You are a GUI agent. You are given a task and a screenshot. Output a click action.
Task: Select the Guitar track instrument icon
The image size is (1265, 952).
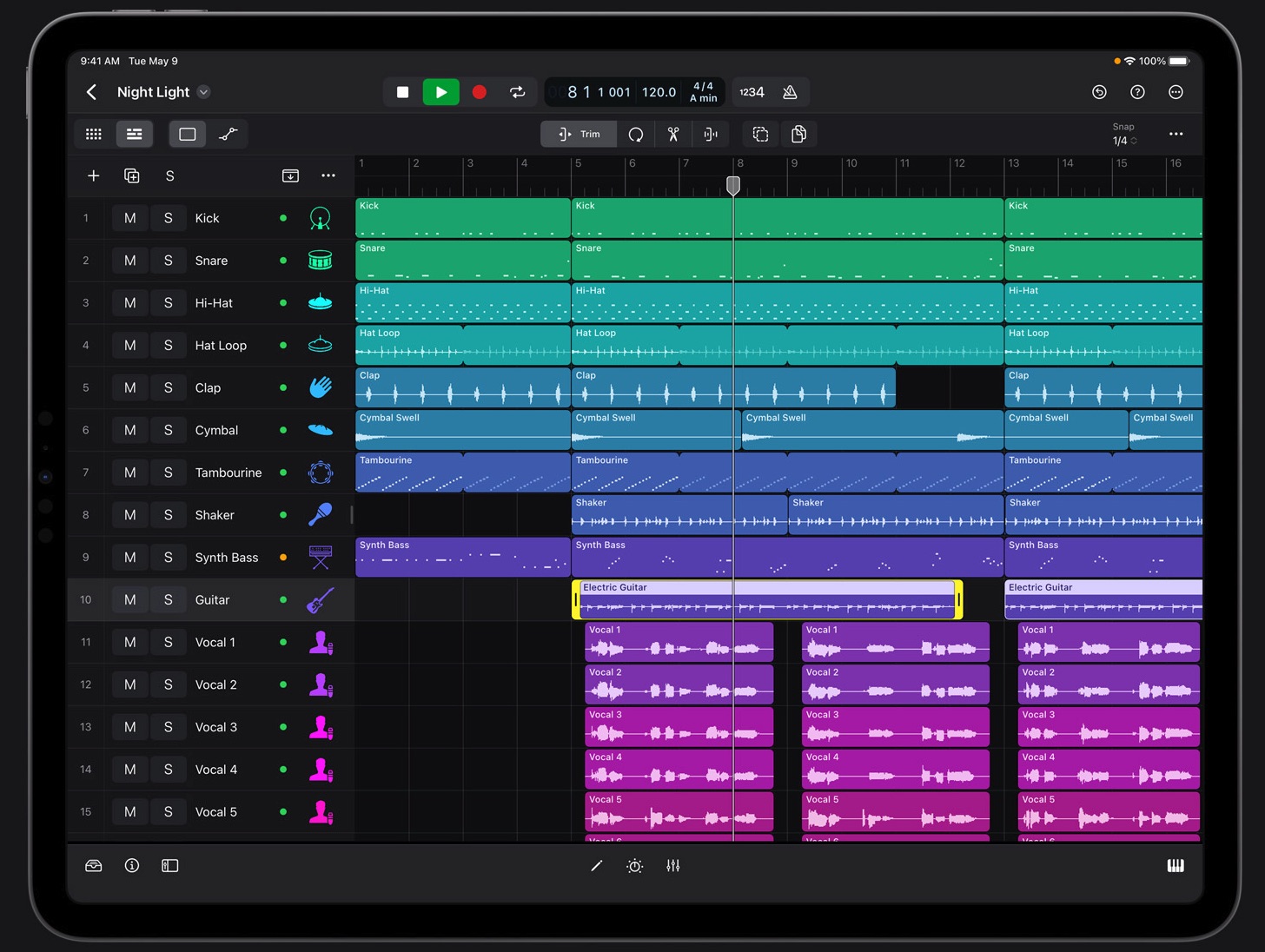pyautogui.click(x=321, y=600)
